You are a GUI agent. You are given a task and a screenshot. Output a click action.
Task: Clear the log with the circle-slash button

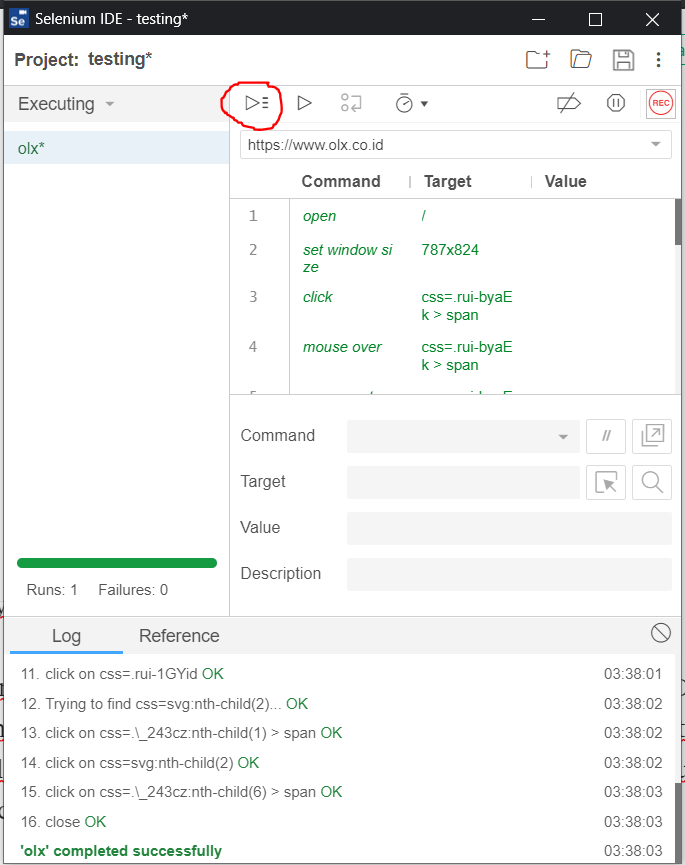tap(660, 633)
